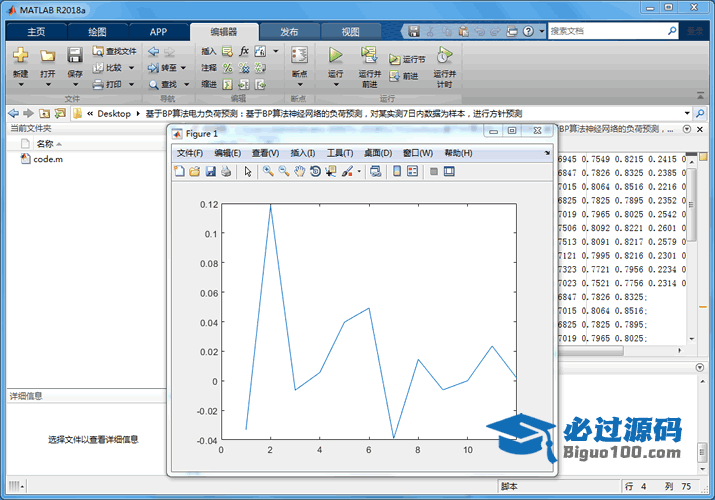
Task: Click Find Files (查找文件) in ribbon
Action: click(114, 51)
